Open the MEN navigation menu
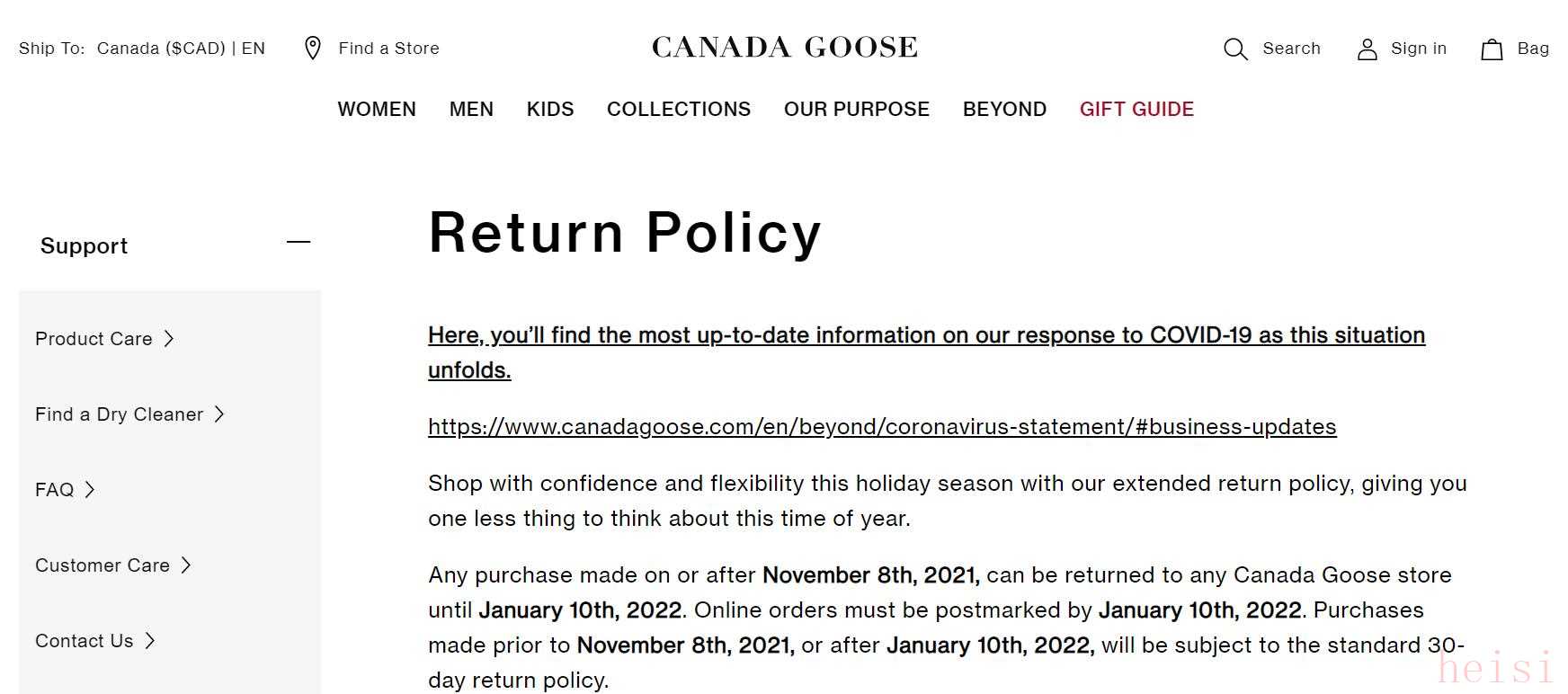This screenshot has width=1568, height=694. point(471,110)
